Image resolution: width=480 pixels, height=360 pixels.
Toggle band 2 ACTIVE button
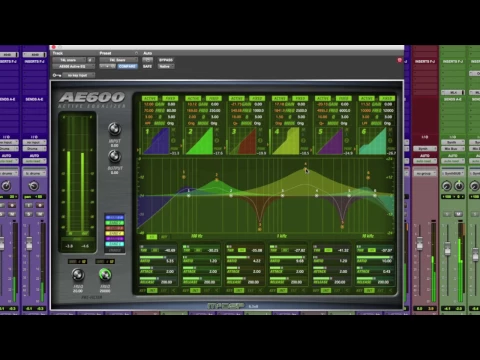[193, 98]
